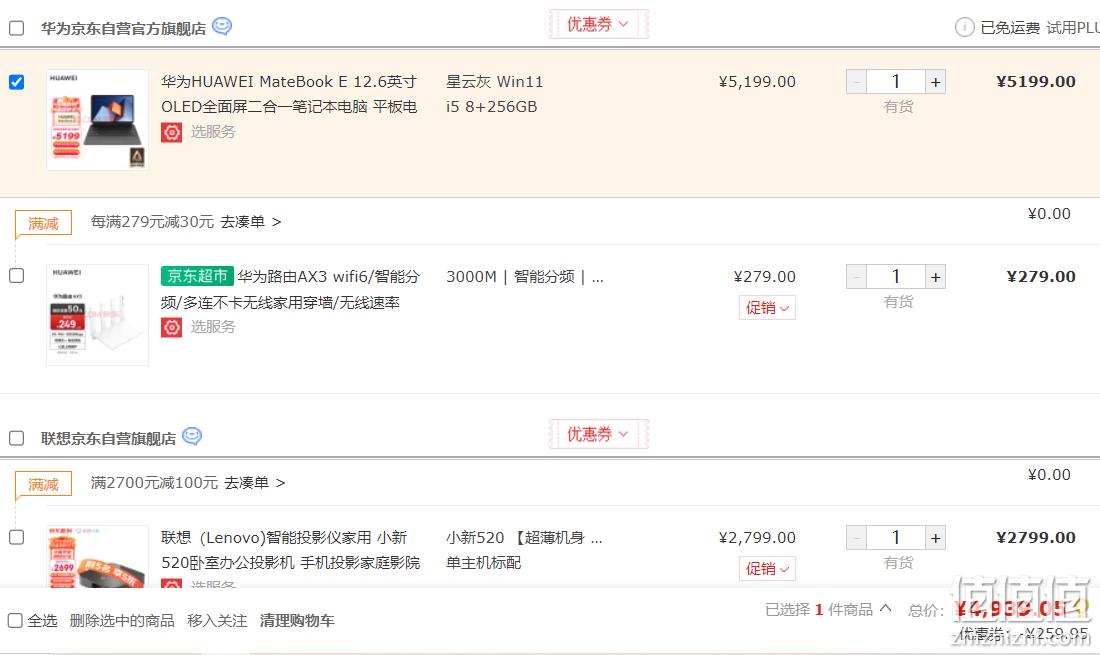Viewport: 1100px width, 655px height.
Task: Decrease 华为路由AX3 quantity with minus
Action: coord(857,277)
